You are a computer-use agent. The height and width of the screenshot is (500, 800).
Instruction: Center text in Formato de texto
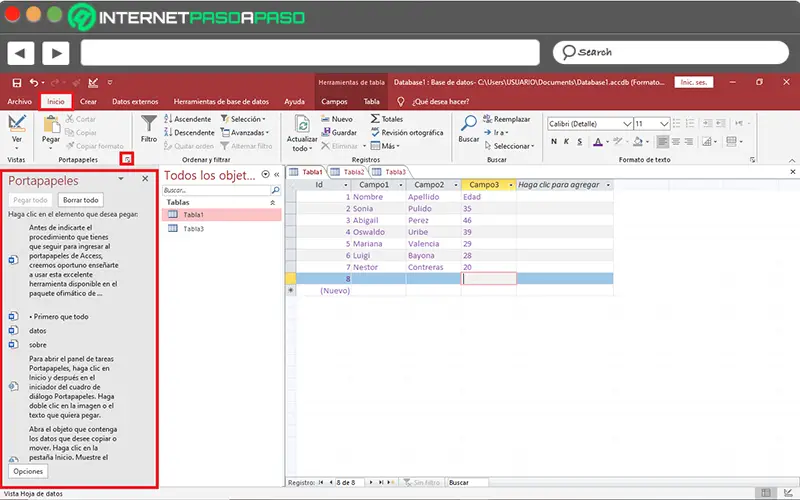pos(676,141)
